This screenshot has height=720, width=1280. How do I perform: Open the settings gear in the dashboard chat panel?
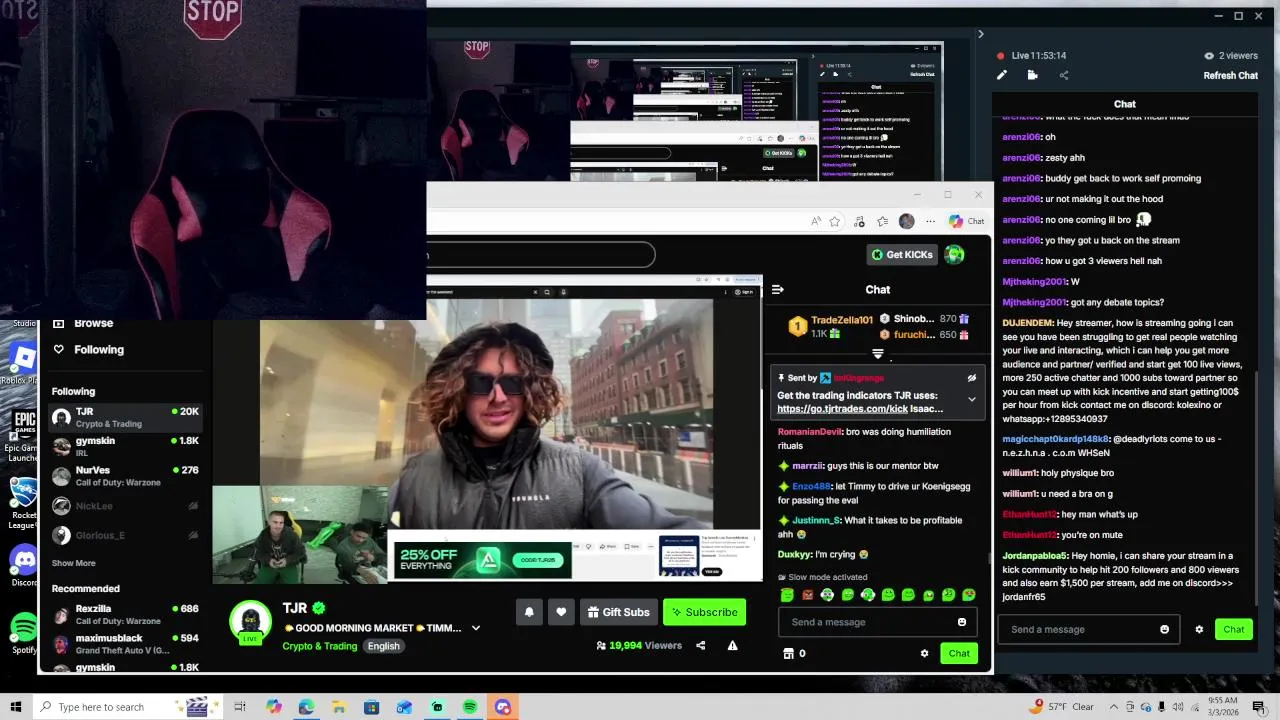pos(1199,630)
